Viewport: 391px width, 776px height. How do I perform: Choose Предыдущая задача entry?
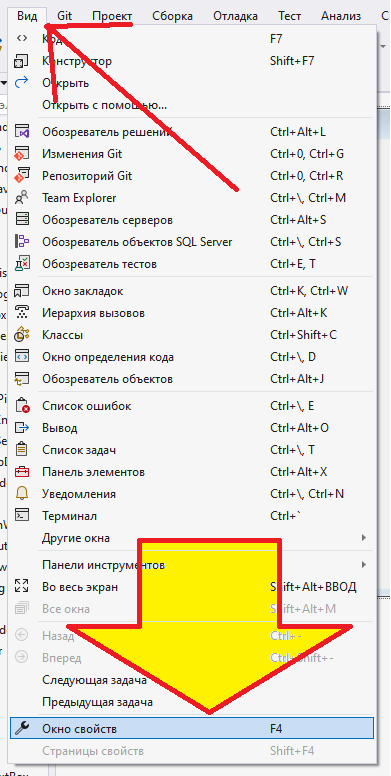192,702
